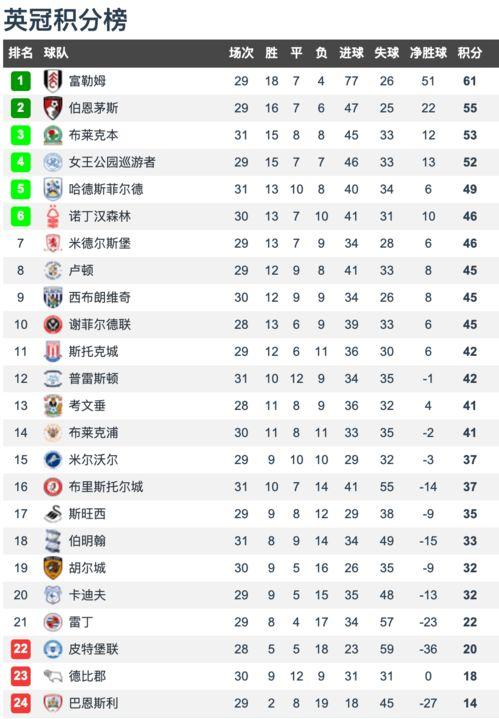Screen dimensions: 499x719
Task: Click the Hull City tiger crest
Action: click(x=53, y=568)
